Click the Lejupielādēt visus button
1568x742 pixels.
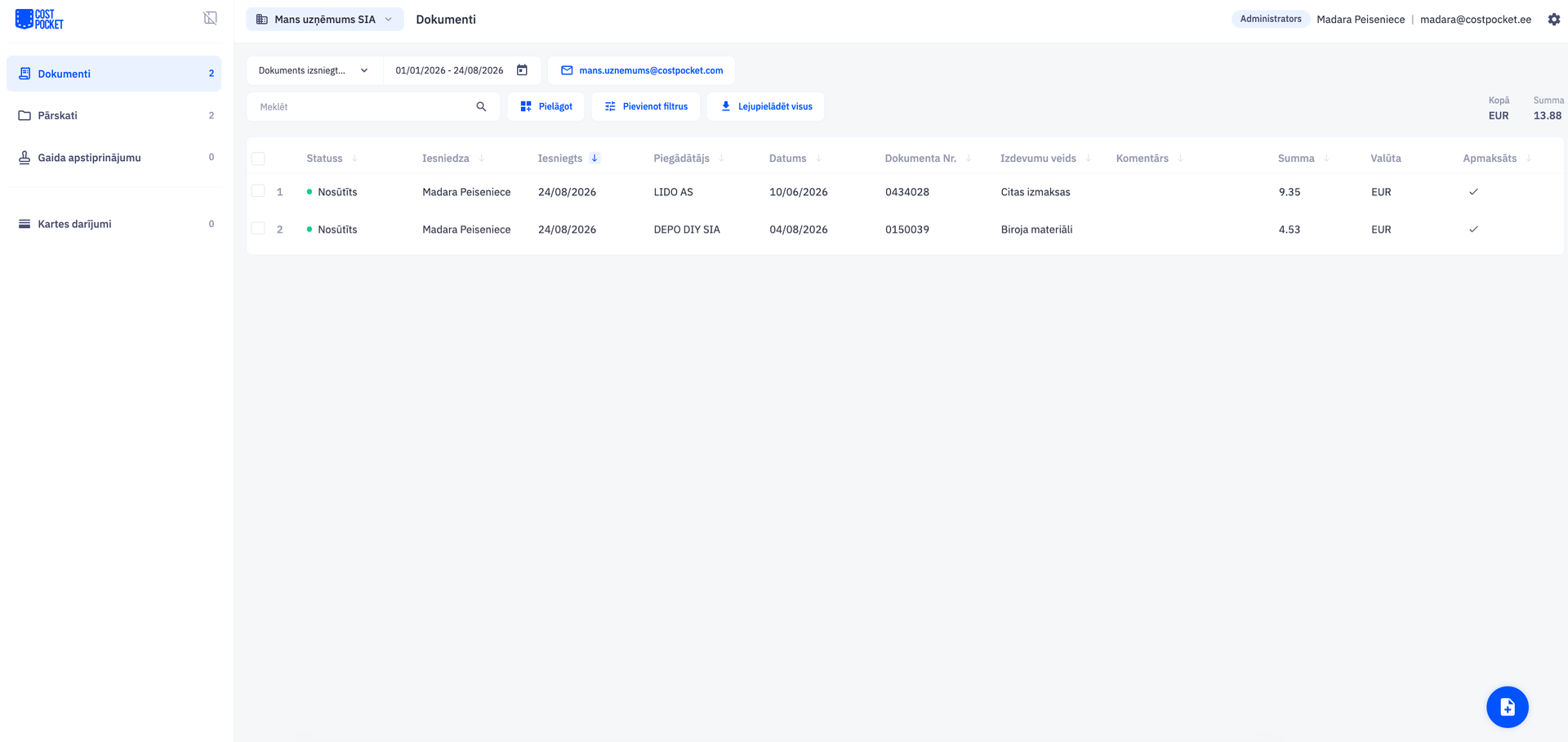pyautogui.click(x=765, y=106)
